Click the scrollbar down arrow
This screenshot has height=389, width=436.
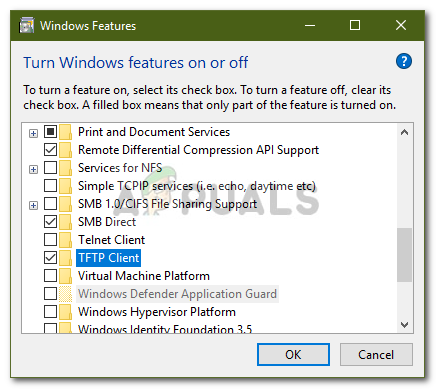(x=405, y=324)
